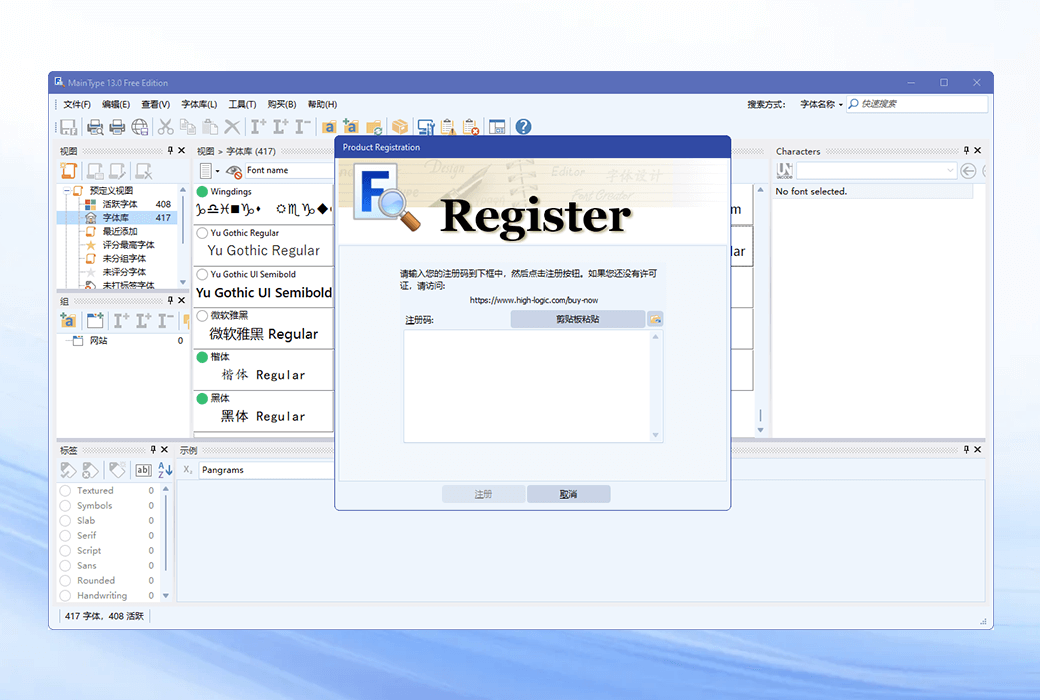Screen dimensions: 1040x700
Task: Click the up arrow of registration code scrollbar
Action: (x=655, y=337)
